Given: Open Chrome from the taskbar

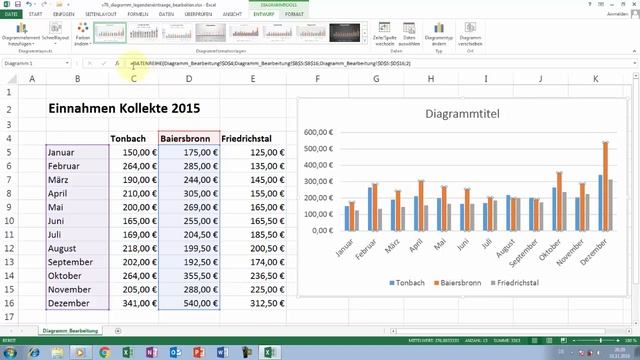Looking at the screenshot, I should 104,352.
